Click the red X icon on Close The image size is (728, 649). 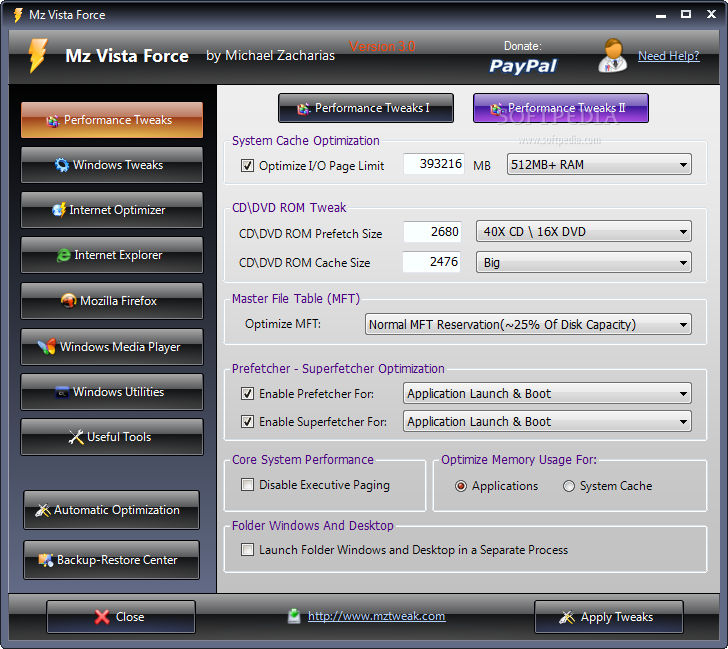tap(102, 617)
